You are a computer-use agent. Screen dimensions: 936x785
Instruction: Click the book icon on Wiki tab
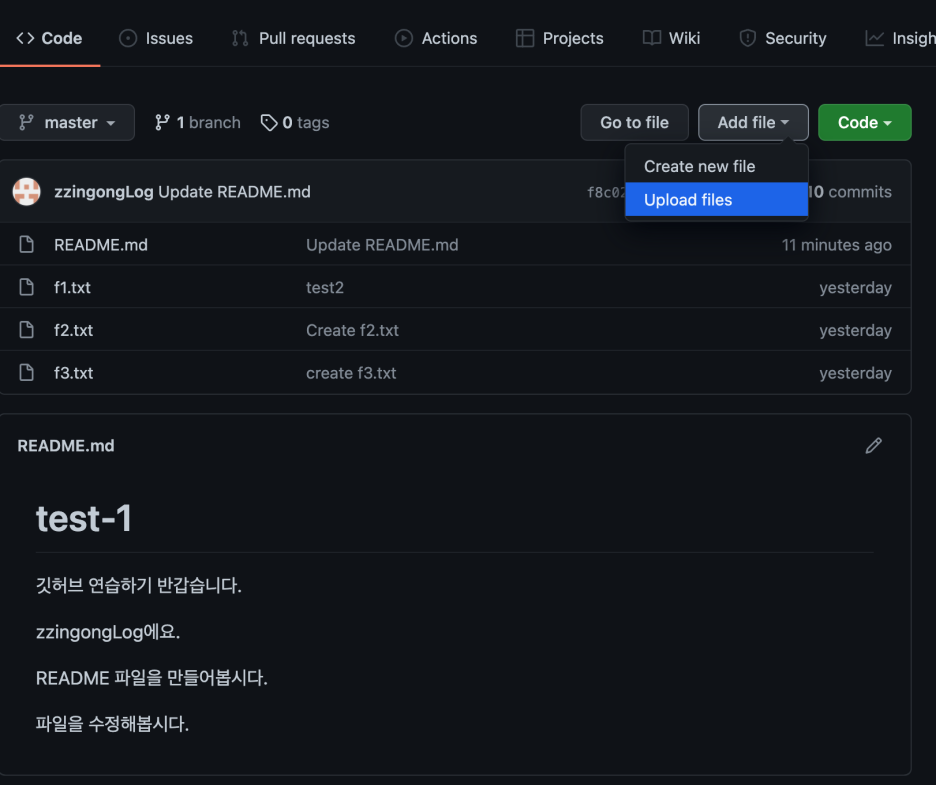coord(652,38)
